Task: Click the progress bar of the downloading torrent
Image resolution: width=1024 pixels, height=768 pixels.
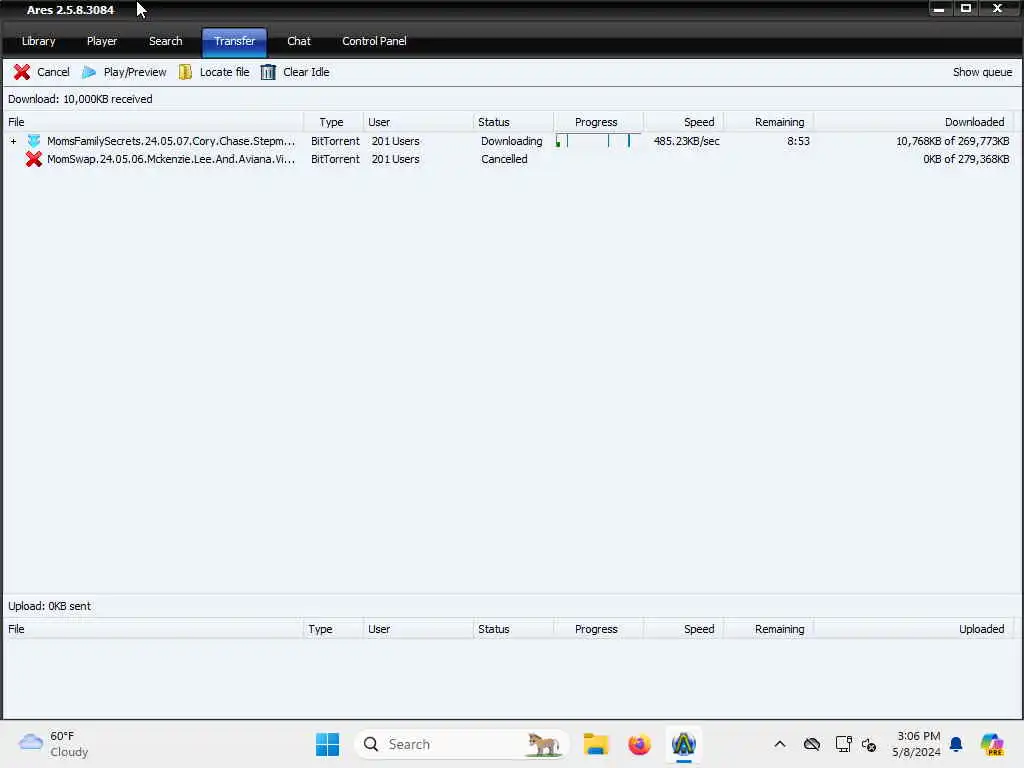Action: 598,140
